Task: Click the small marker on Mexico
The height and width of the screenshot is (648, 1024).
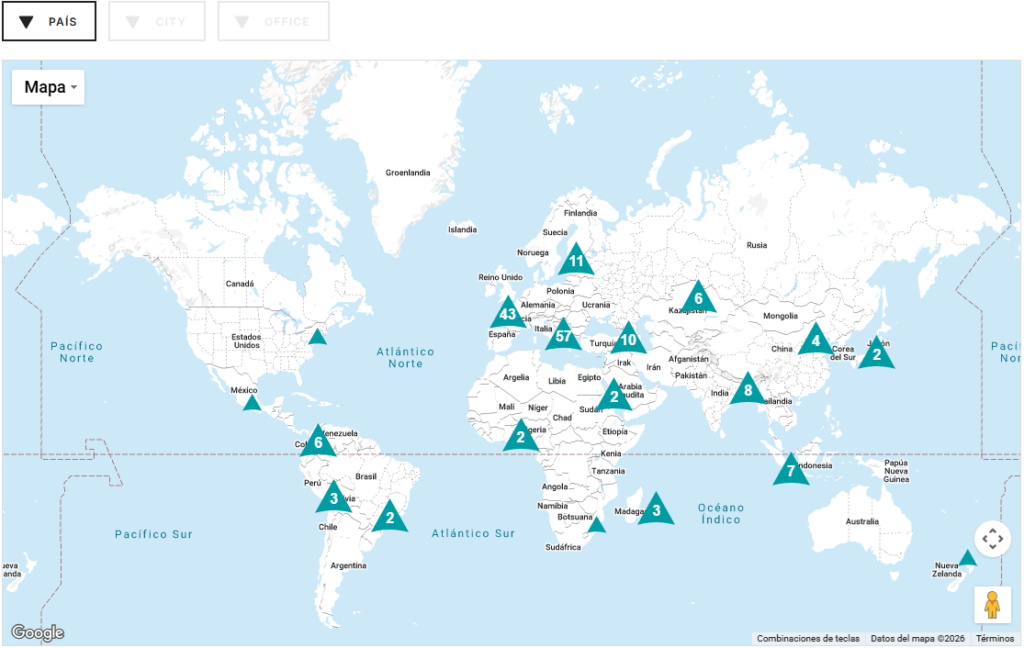Action: tap(252, 403)
